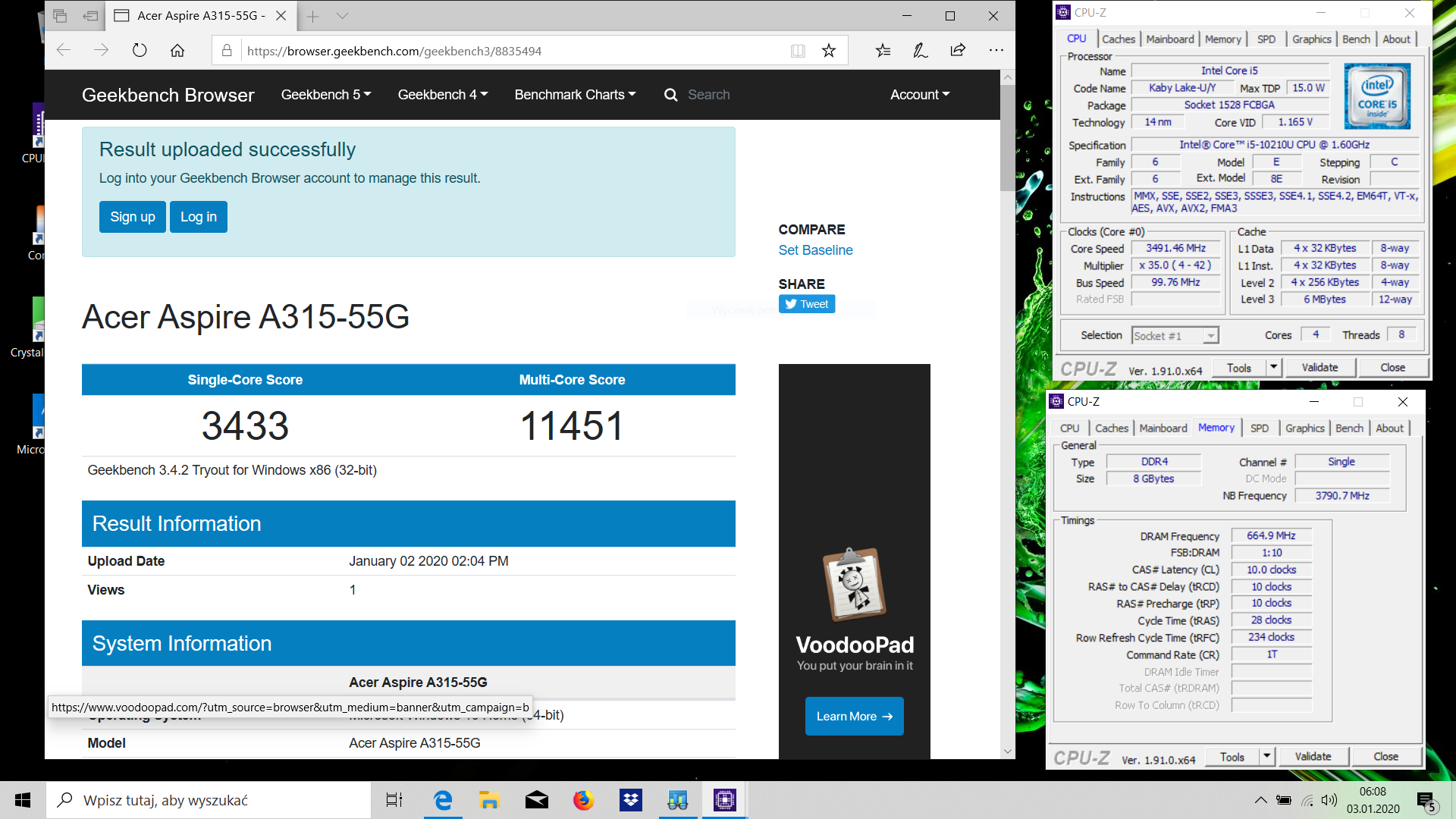Viewport: 1456px width, 819px height.
Task: Open Dropbox from taskbar
Action: click(x=631, y=800)
